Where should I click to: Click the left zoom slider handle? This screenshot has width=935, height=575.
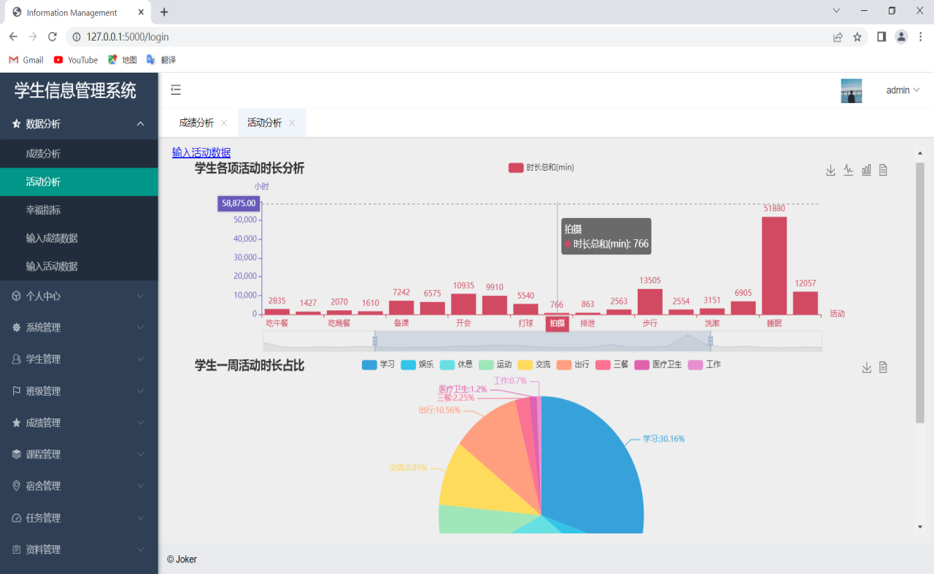coord(374,341)
